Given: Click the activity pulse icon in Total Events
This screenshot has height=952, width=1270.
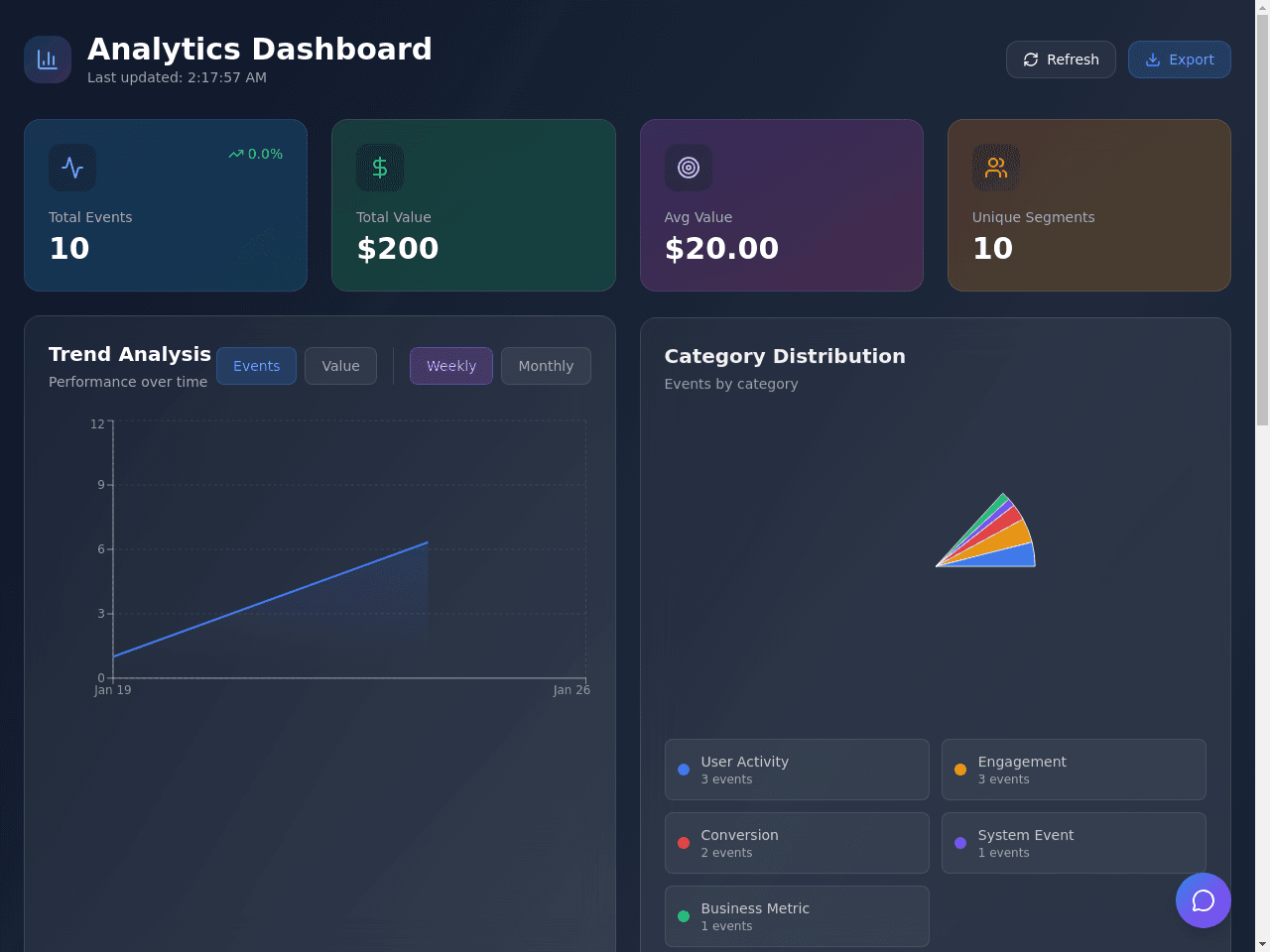Looking at the screenshot, I should 72,168.
